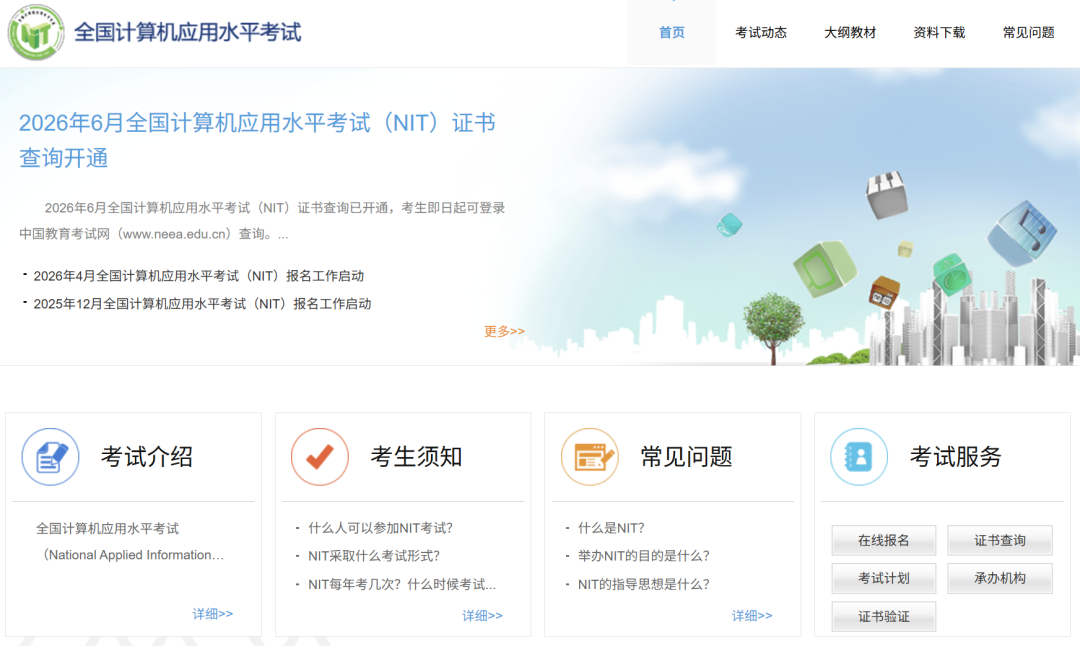
Task: Open the question NIT采取什么考试形式?
Action: pos(373,556)
